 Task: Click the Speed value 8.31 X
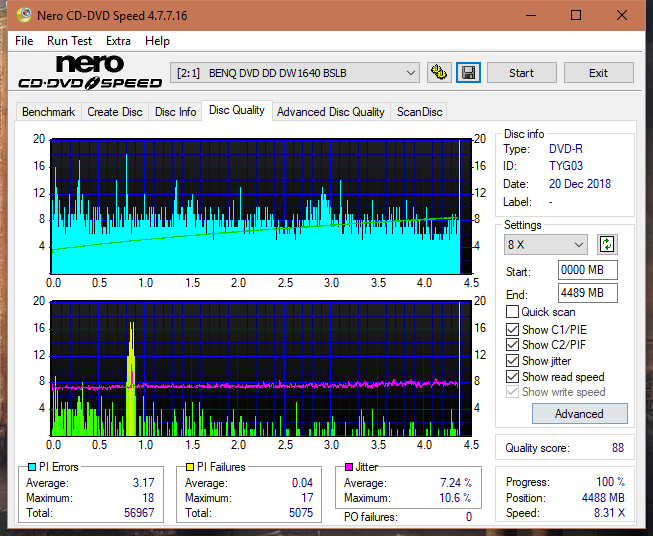coord(609,513)
